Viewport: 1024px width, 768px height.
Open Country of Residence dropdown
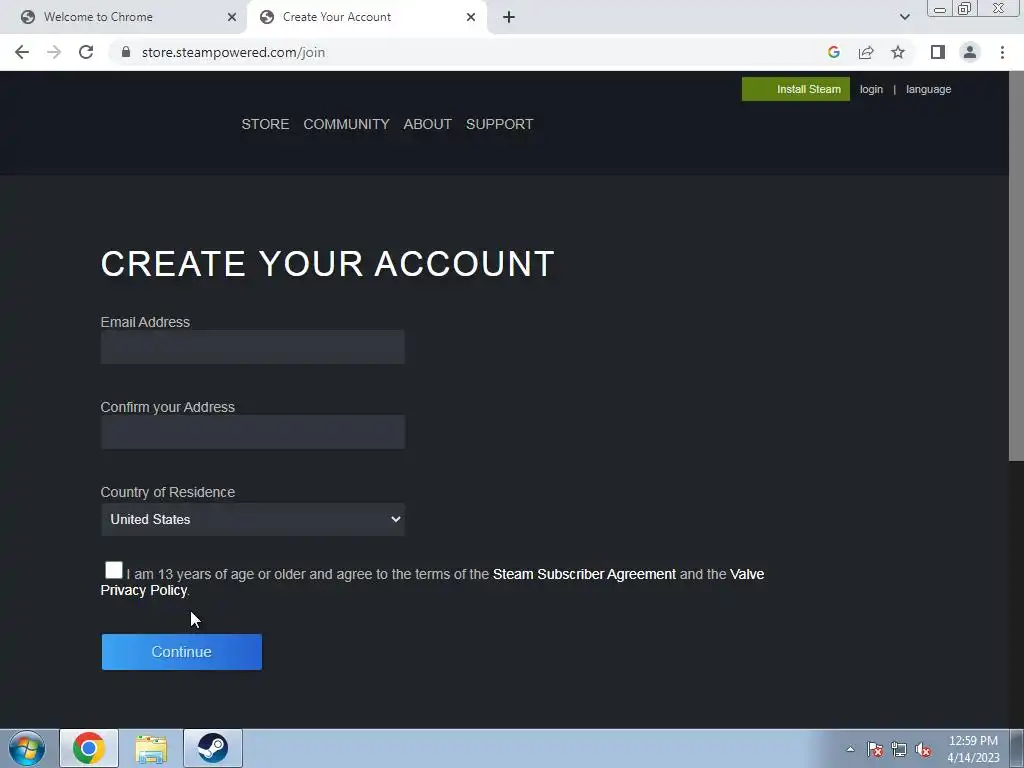pyautogui.click(x=253, y=519)
